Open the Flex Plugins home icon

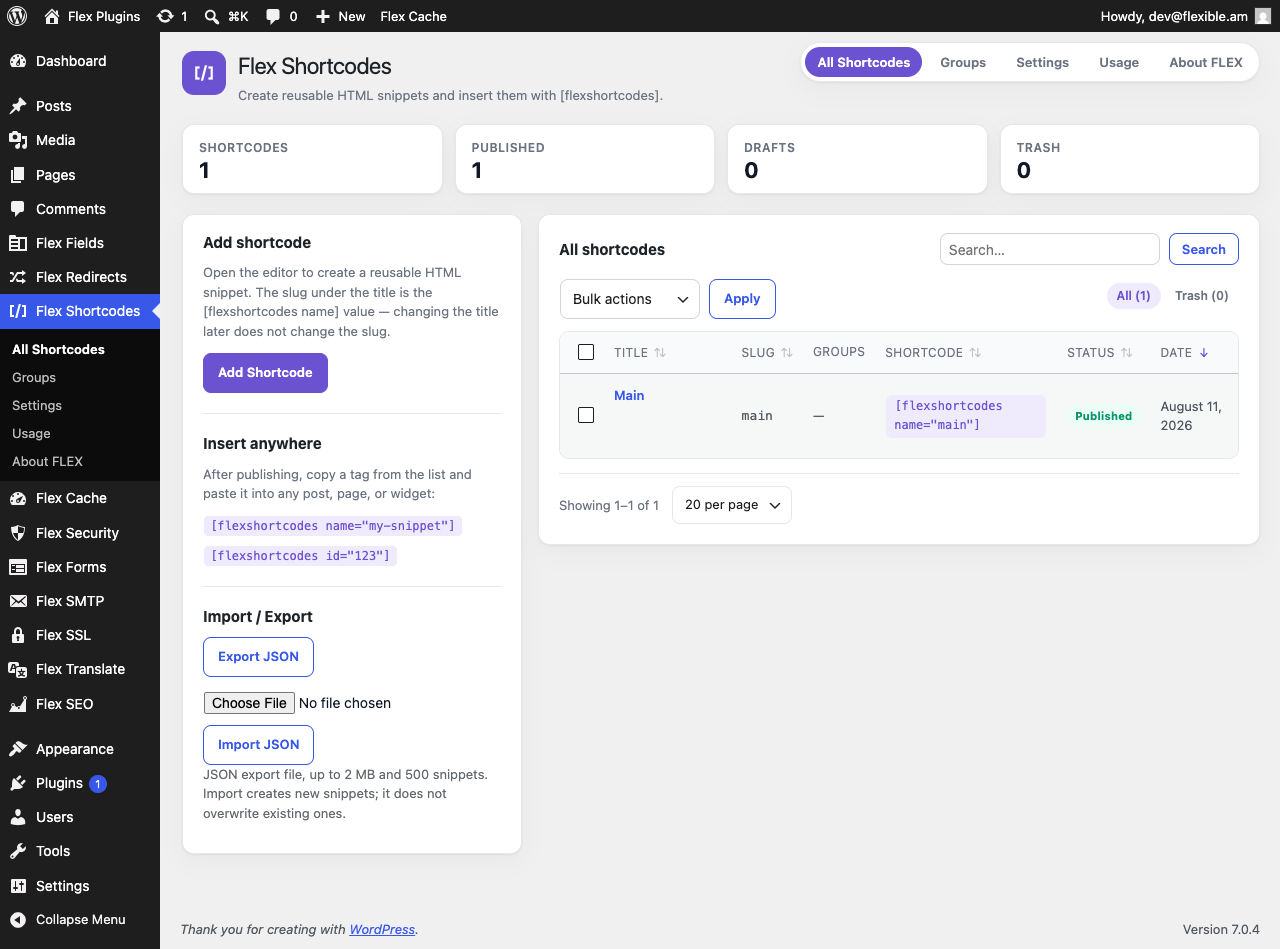click(52, 16)
